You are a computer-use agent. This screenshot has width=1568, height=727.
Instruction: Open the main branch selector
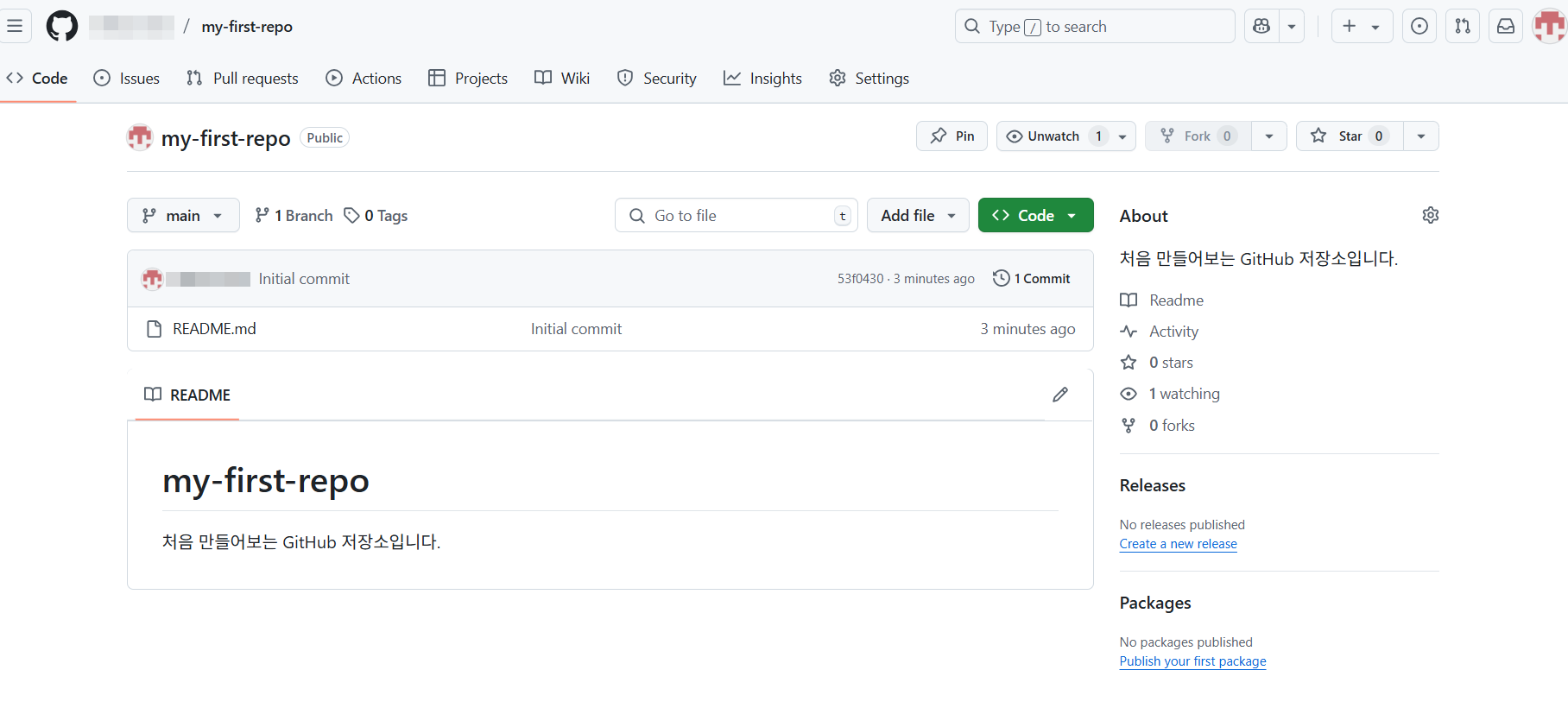[183, 215]
